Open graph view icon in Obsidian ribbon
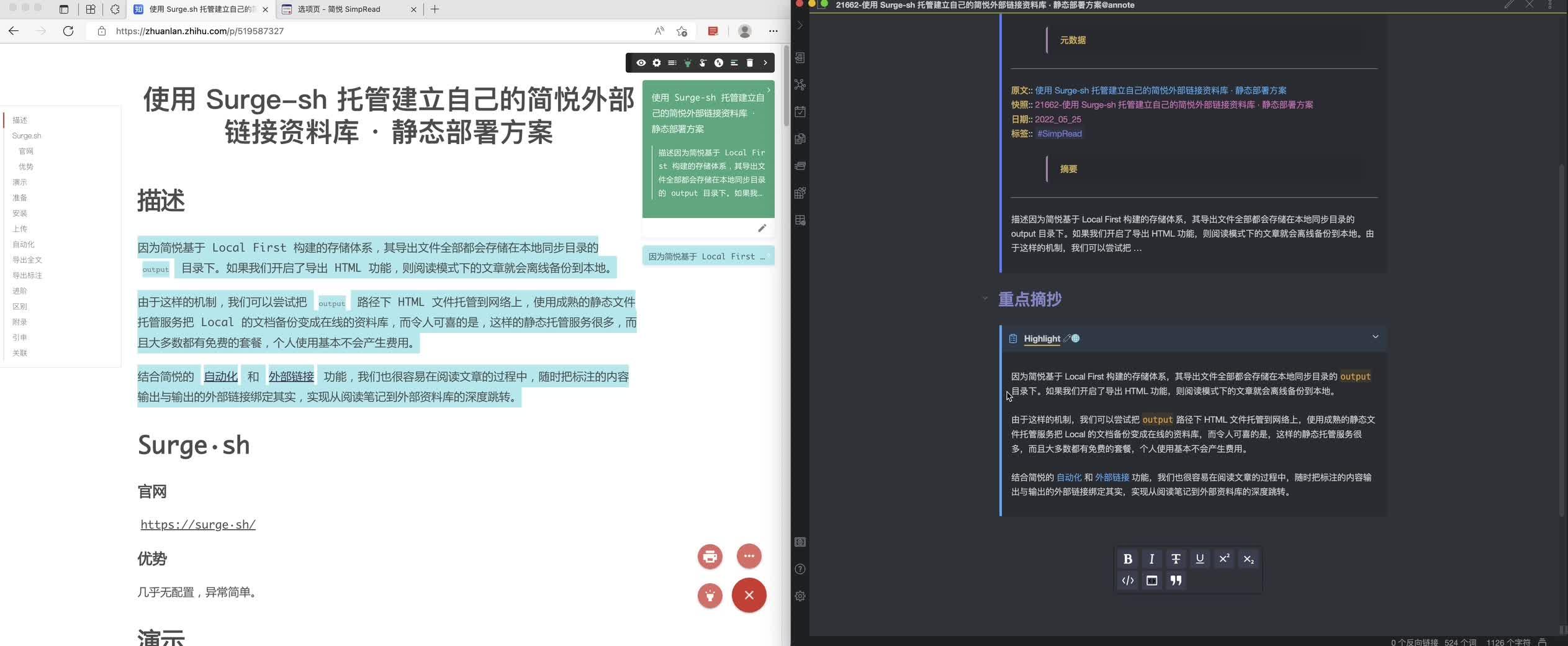 tap(800, 84)
